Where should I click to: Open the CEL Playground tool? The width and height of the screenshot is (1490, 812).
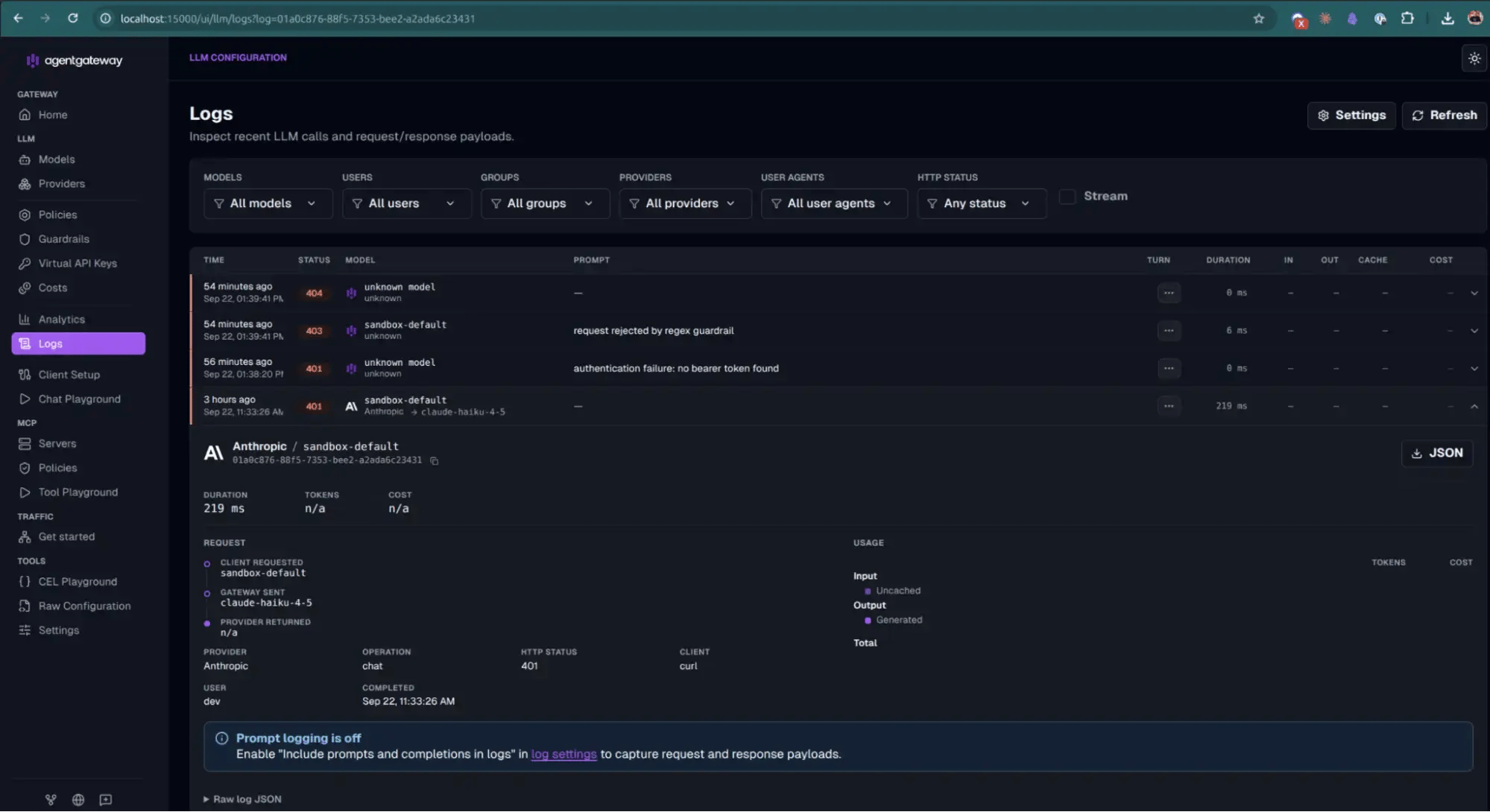(x=78, y=582)
